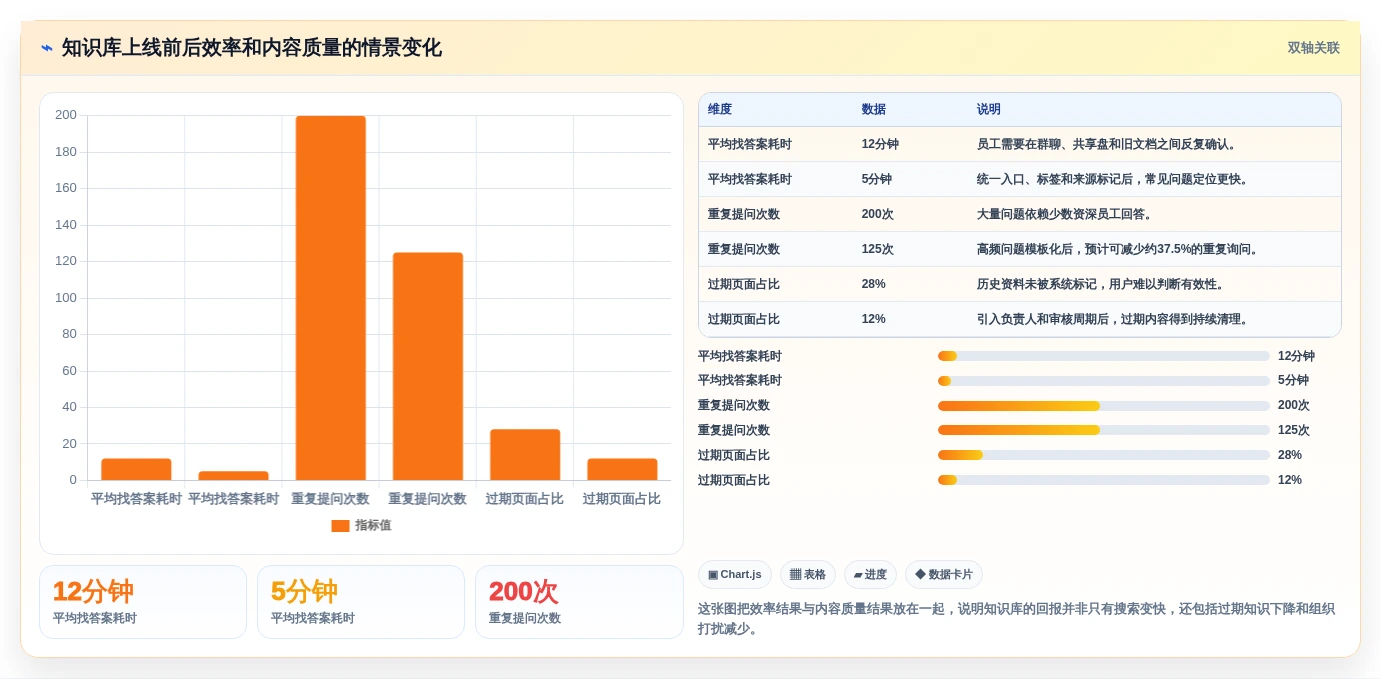Click the shortest chart bar at 5
The height and width of the screenshot is (679, 1381).
pyautogui.click(x=234, y=476)
